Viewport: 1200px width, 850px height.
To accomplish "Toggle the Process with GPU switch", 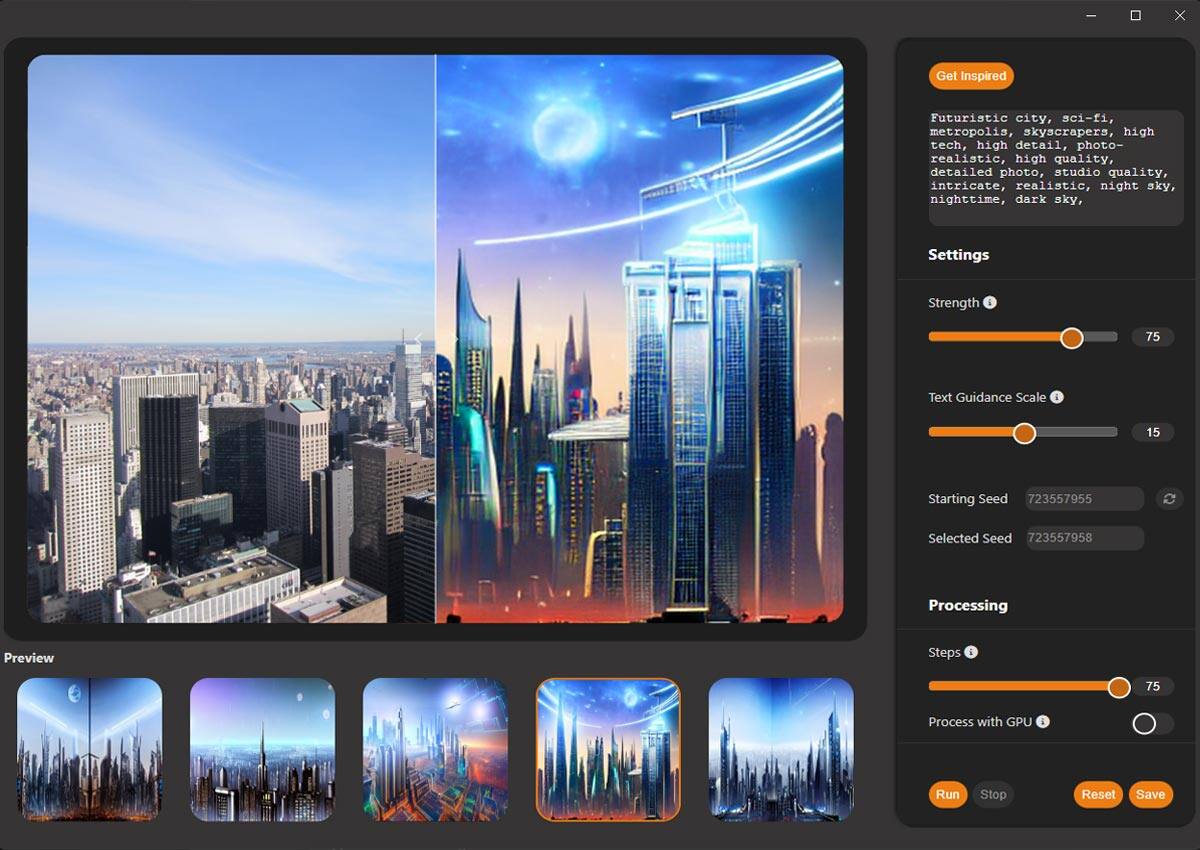I will (x=1152, y=723).
